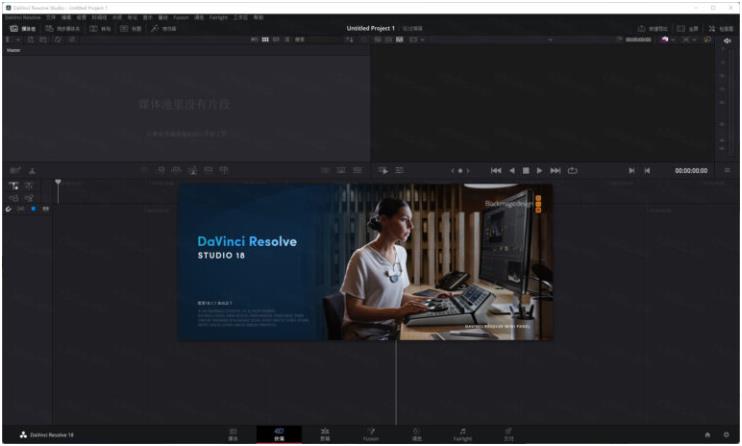
Task: Open the viewer options menu beside timecode
Action: (x=727, y=170)
